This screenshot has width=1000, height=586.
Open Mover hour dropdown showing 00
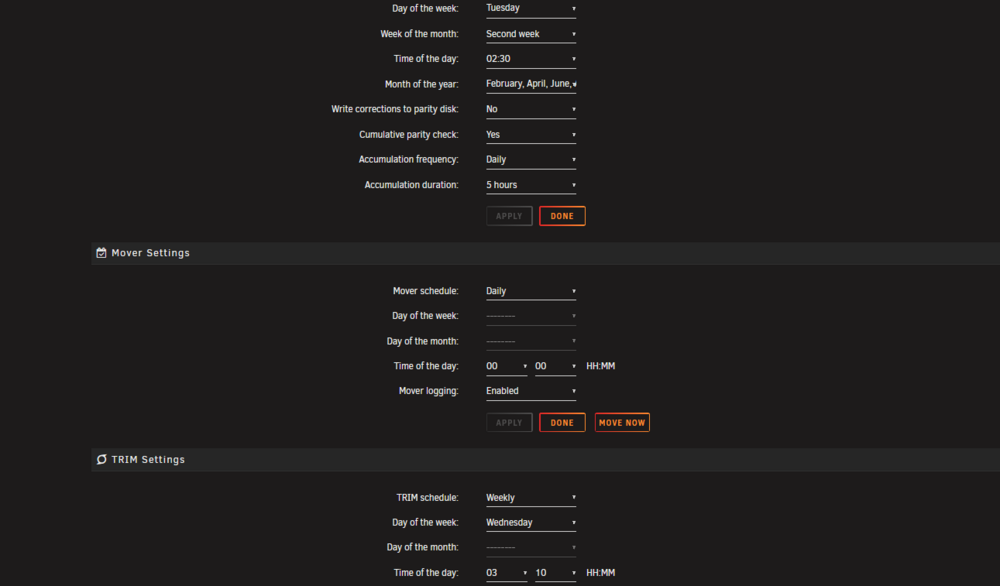pos(506,366)
